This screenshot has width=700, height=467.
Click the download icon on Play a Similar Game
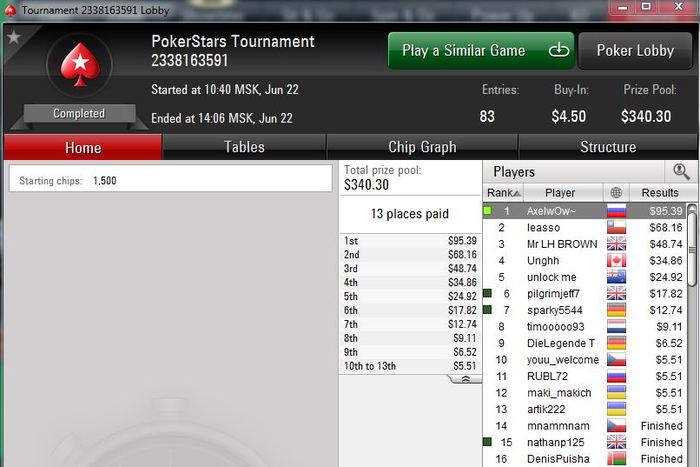click(x=558, y=50)
